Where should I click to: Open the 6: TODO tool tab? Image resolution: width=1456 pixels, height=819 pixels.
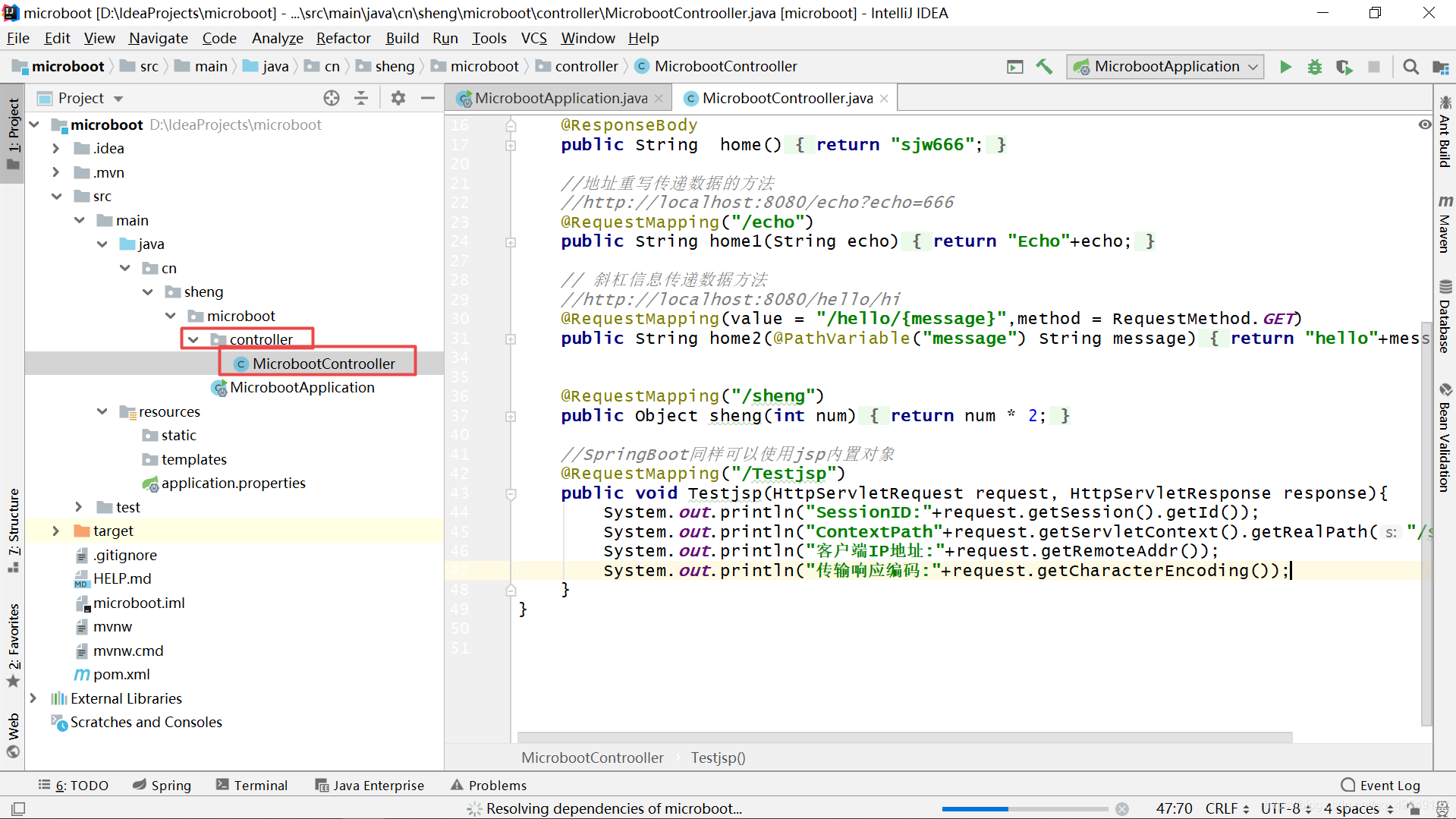[x=74, y=786]
